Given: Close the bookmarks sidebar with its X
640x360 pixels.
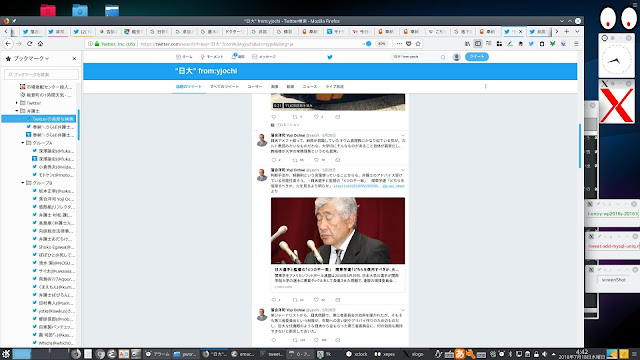Looking at the screenshot, I should tap(74, 59).
